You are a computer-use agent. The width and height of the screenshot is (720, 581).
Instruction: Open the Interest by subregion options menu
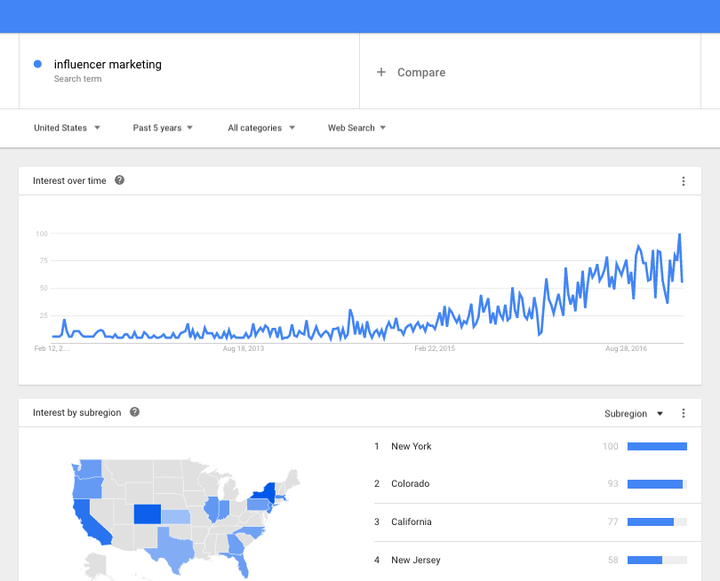(x=684, y=413)
